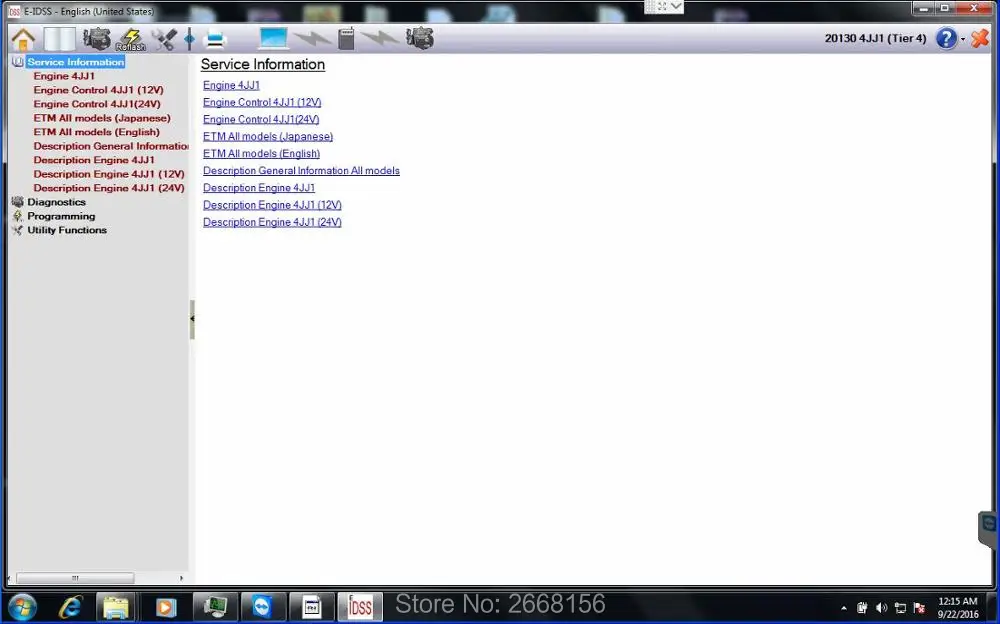Open the Engine 4JJ1 link
1000x624 pixels.
click(232, 85)
